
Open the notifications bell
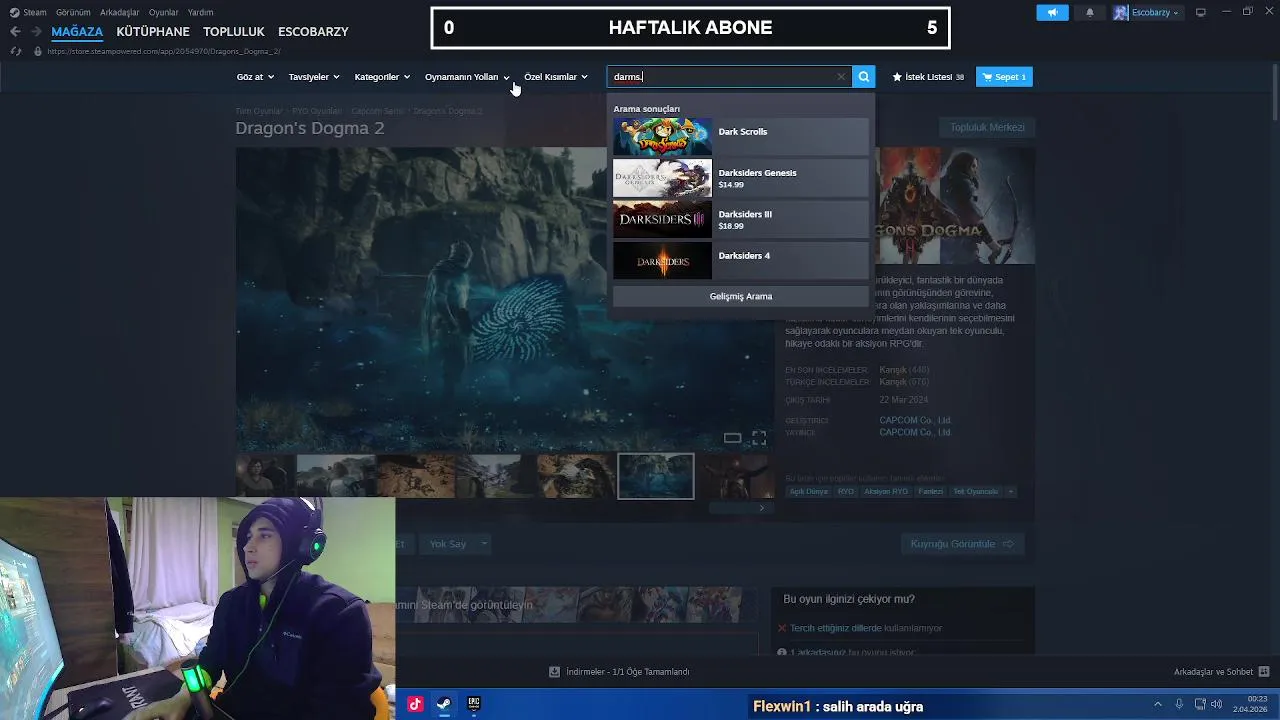[1090, 12]
